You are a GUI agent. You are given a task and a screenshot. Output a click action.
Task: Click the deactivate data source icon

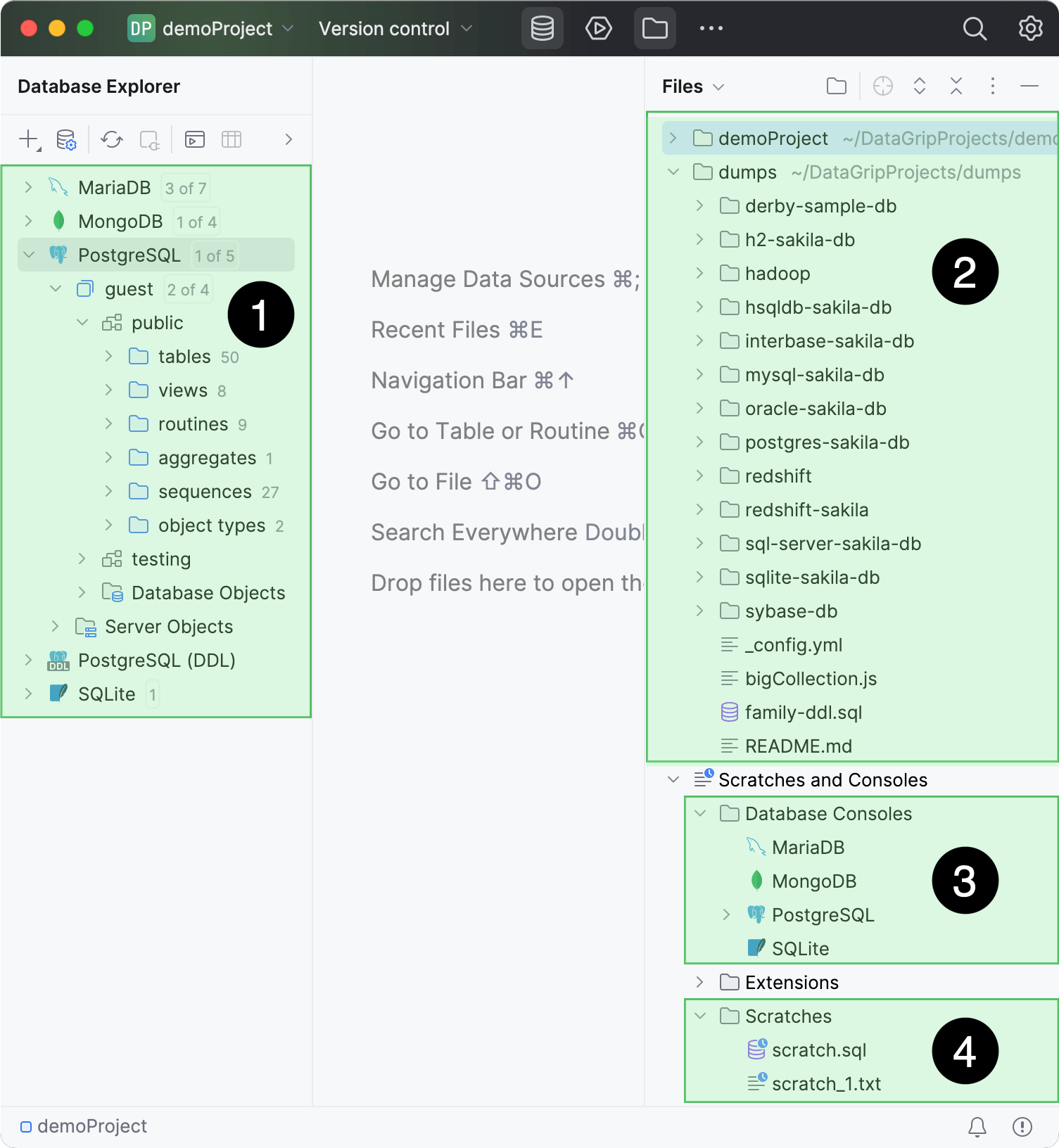(x=149, y=139)
